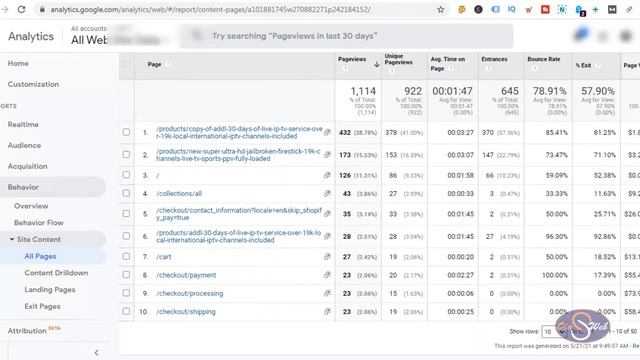Image resolution: width=640 pixels, height=360 pixels.
Task: Open Content Drilldown report
Action: click(56, 273)
